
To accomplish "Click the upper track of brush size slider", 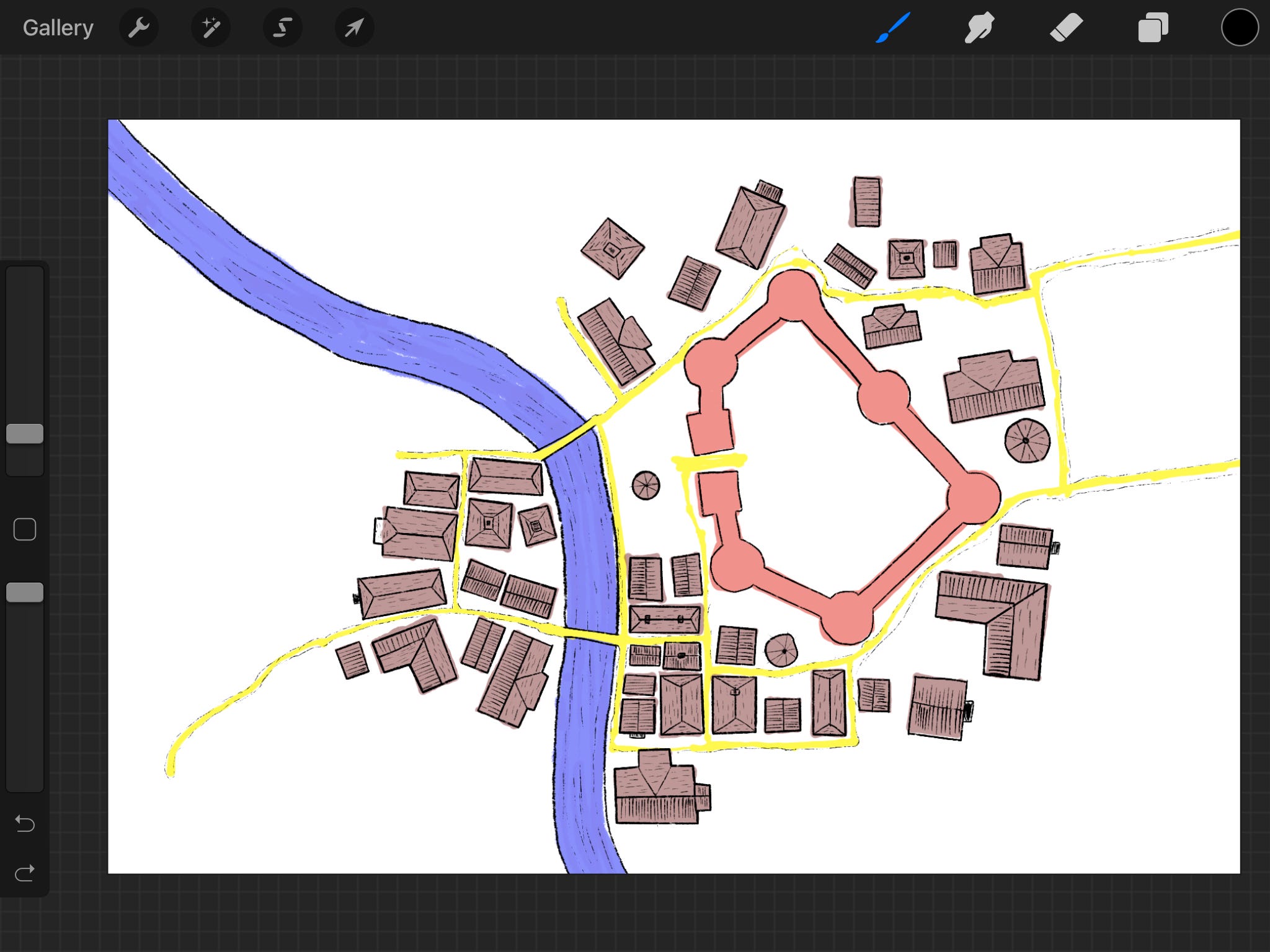I will [25, 341].
